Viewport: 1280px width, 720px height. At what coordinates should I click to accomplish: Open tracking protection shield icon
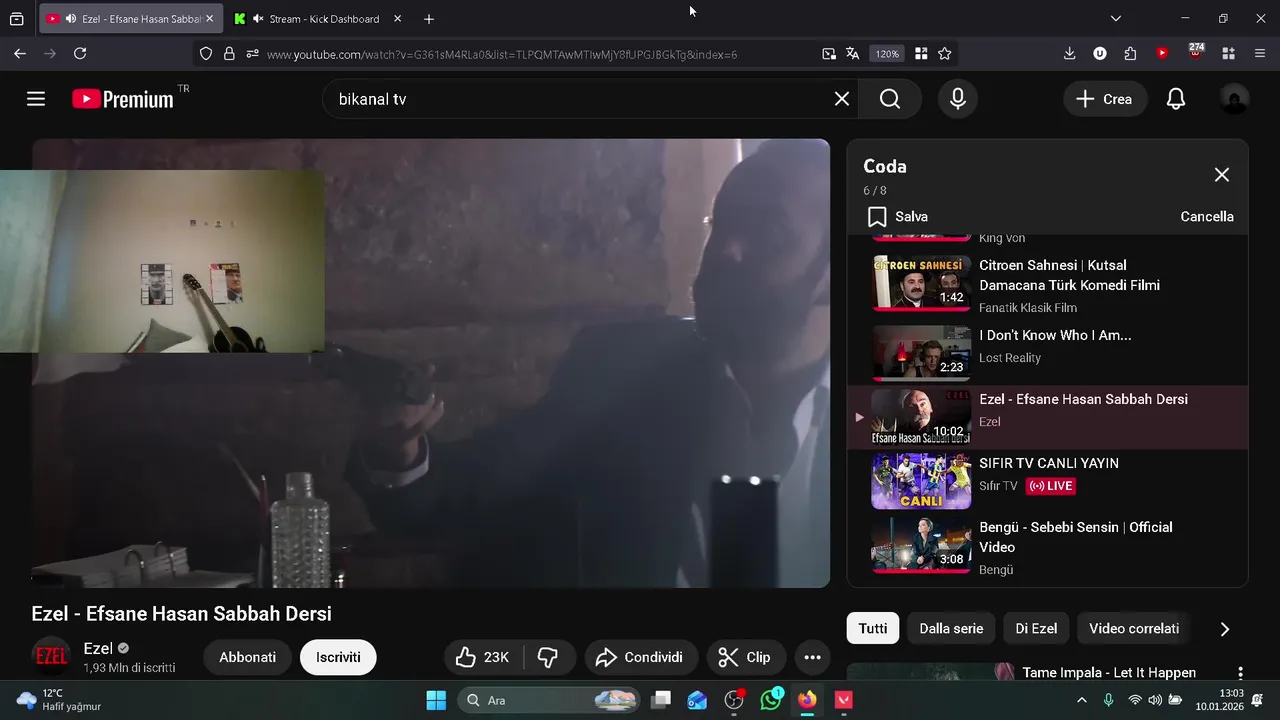tap(206, 54)
